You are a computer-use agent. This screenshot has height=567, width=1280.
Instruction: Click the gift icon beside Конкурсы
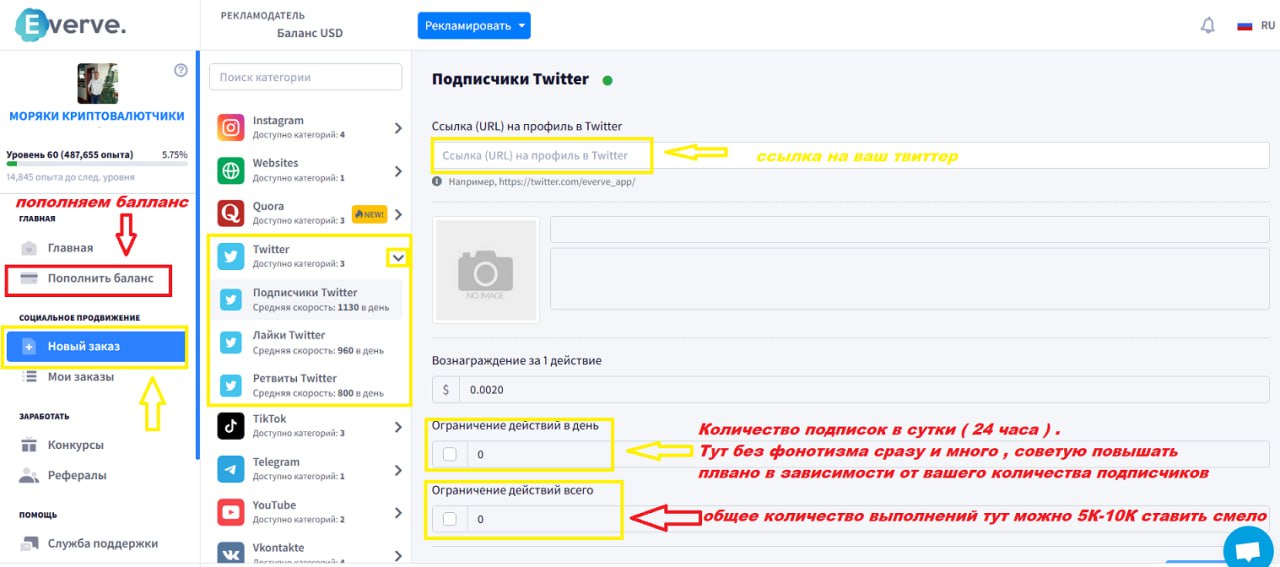click(x=29, y=445)
